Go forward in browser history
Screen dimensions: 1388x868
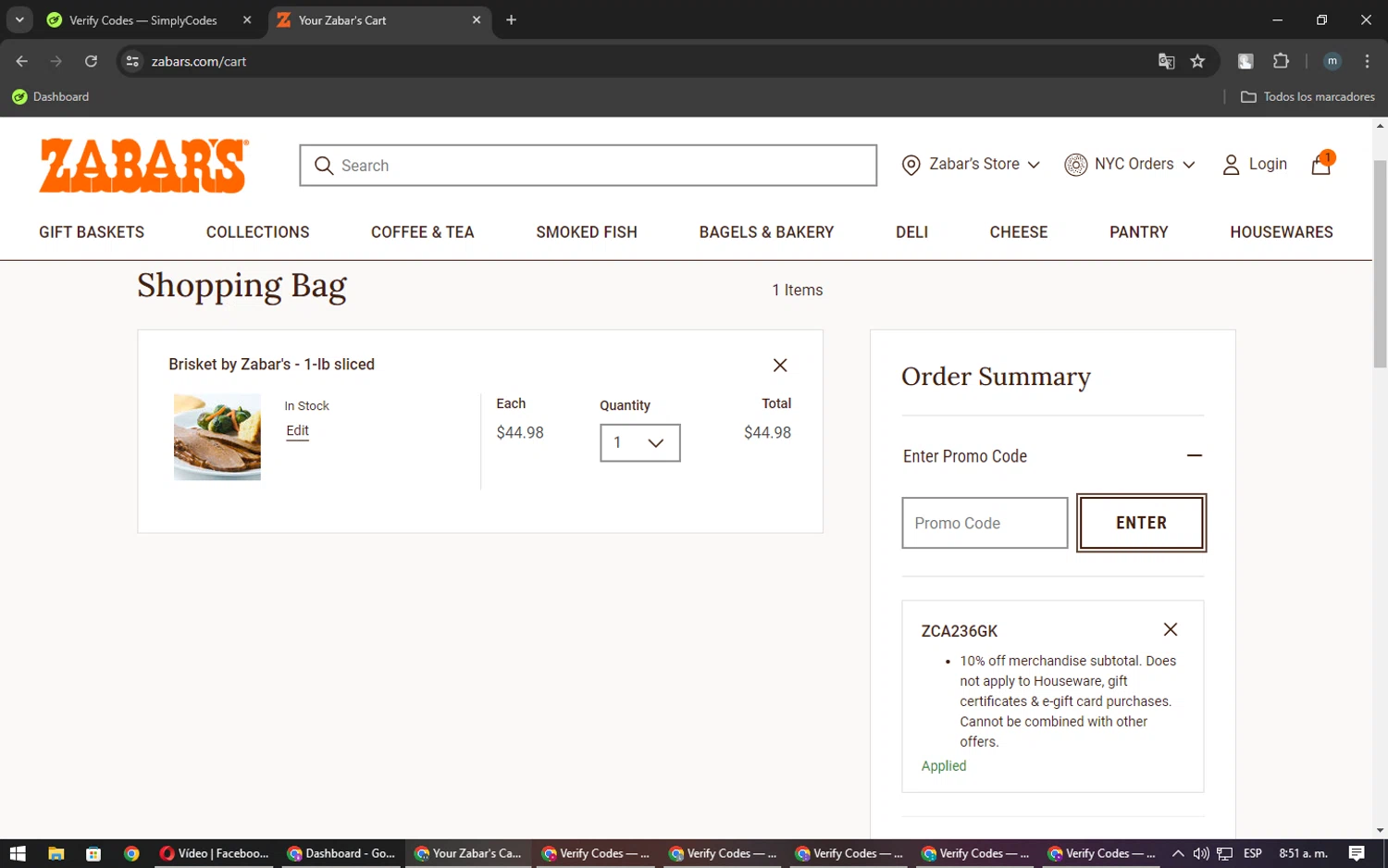pos(56,61)
